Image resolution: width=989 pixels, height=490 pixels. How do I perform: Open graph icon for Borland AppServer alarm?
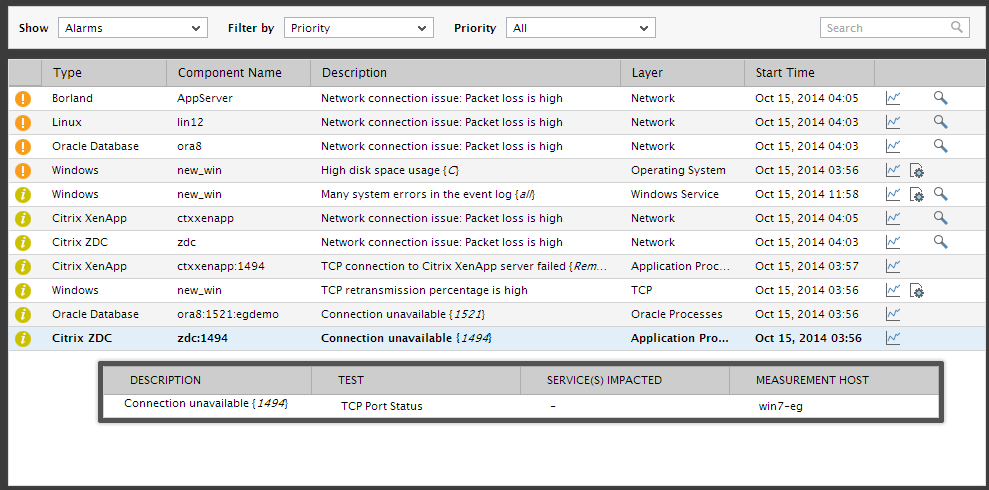tap(892, 98)
